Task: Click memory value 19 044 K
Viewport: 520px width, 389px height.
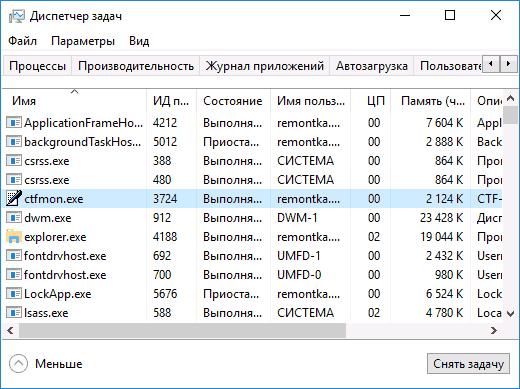Action: point(441,237)
